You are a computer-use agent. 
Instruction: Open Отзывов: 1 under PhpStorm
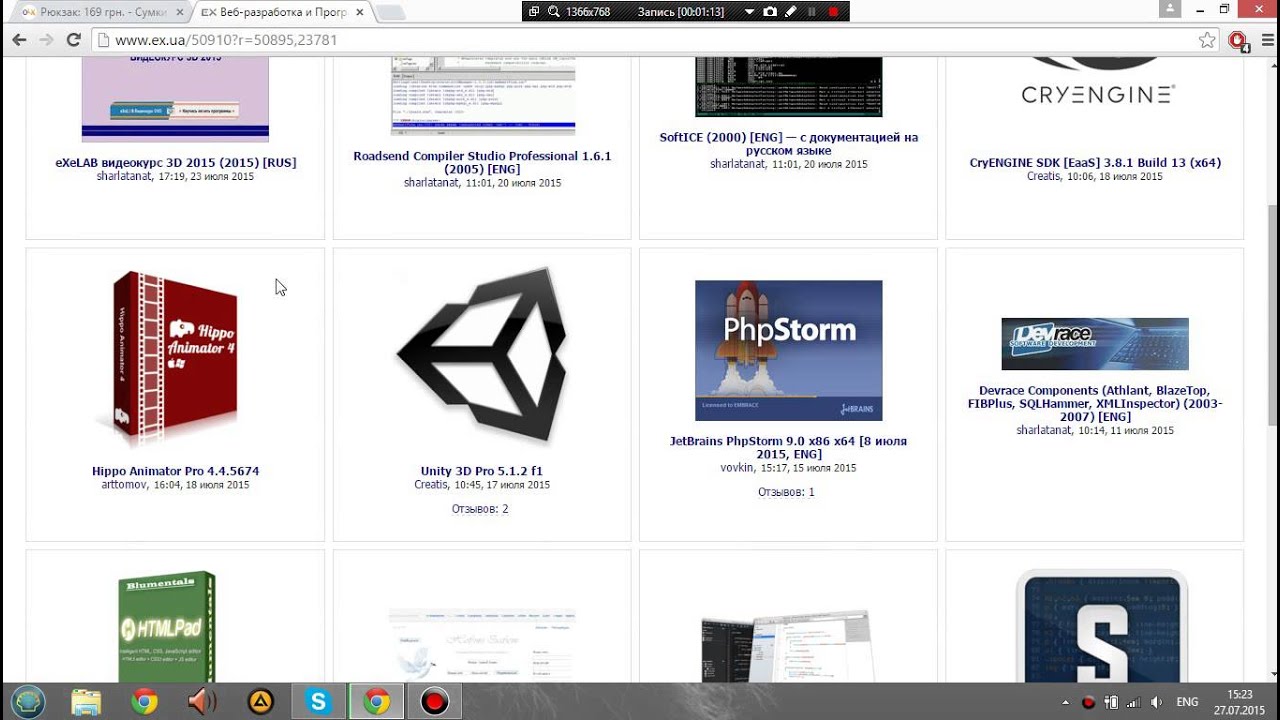click(786, 492)
